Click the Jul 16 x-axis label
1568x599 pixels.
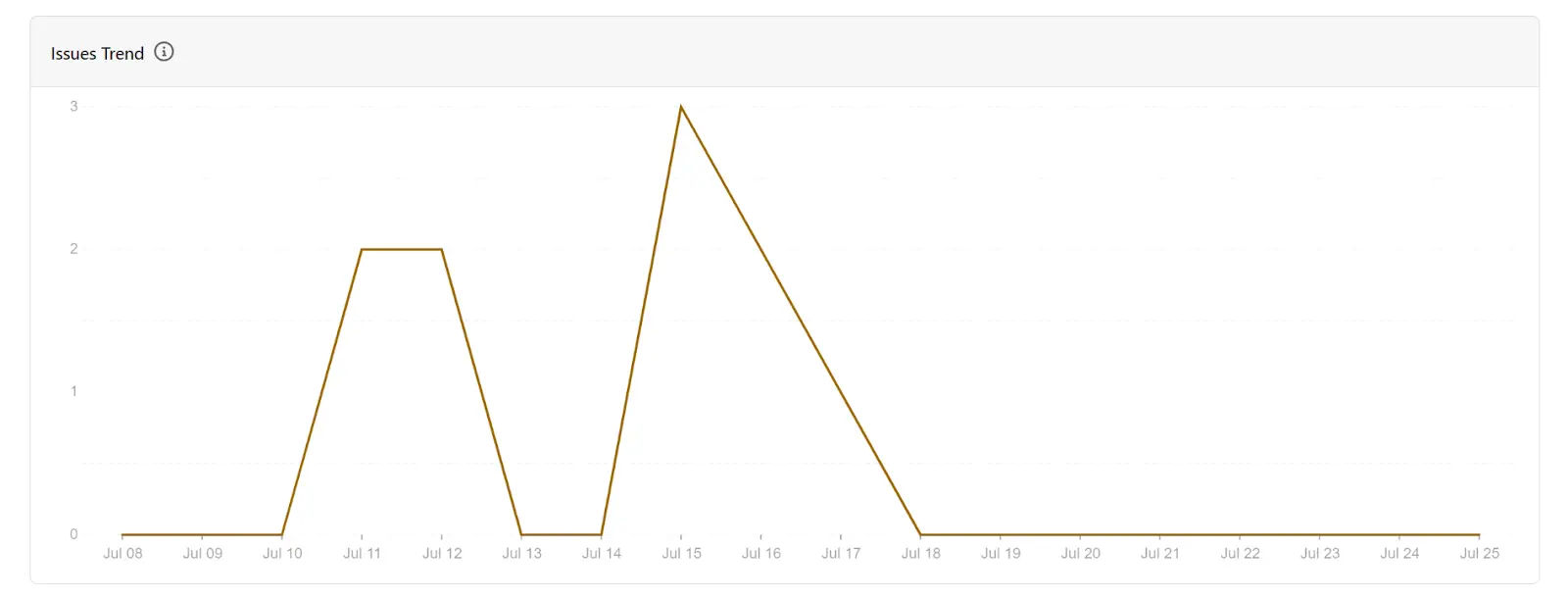click(760, 554)
